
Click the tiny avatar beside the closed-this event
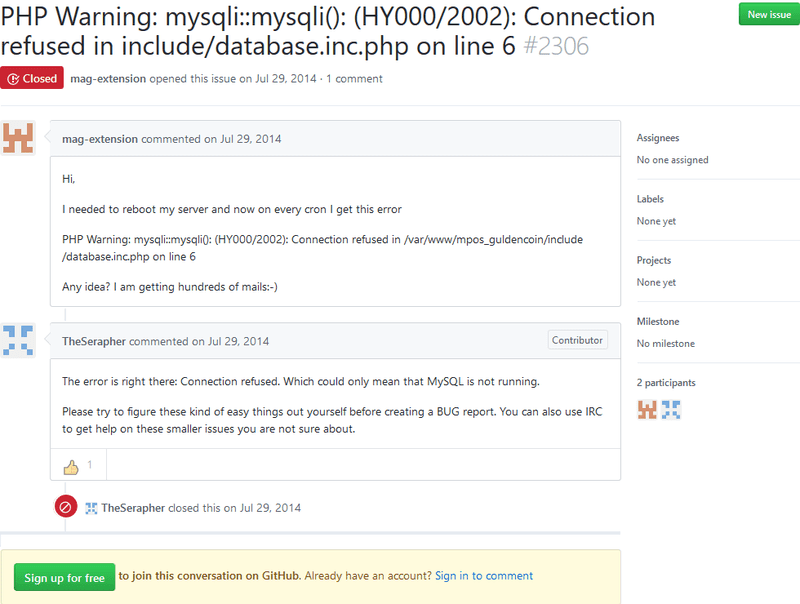click(91, 508)
